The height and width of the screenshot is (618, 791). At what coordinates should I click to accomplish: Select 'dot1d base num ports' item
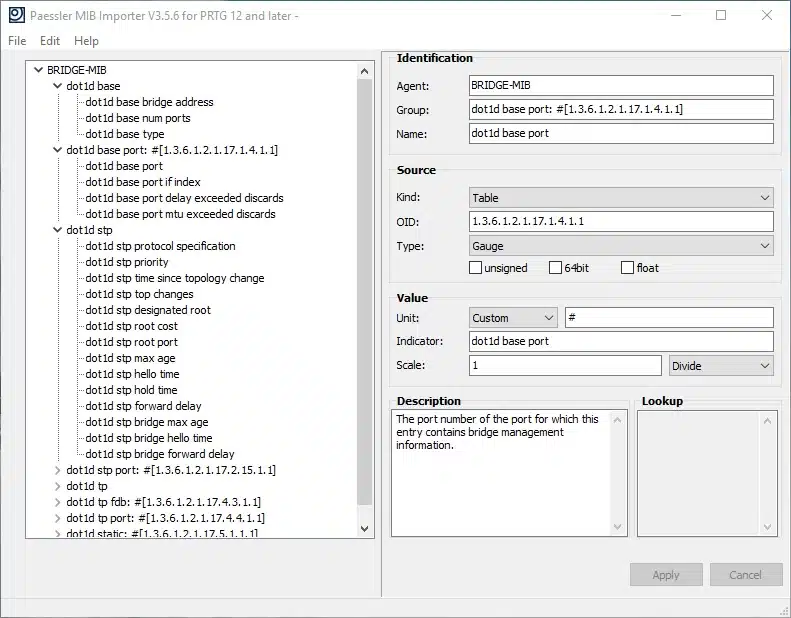[x=138, y=118]
